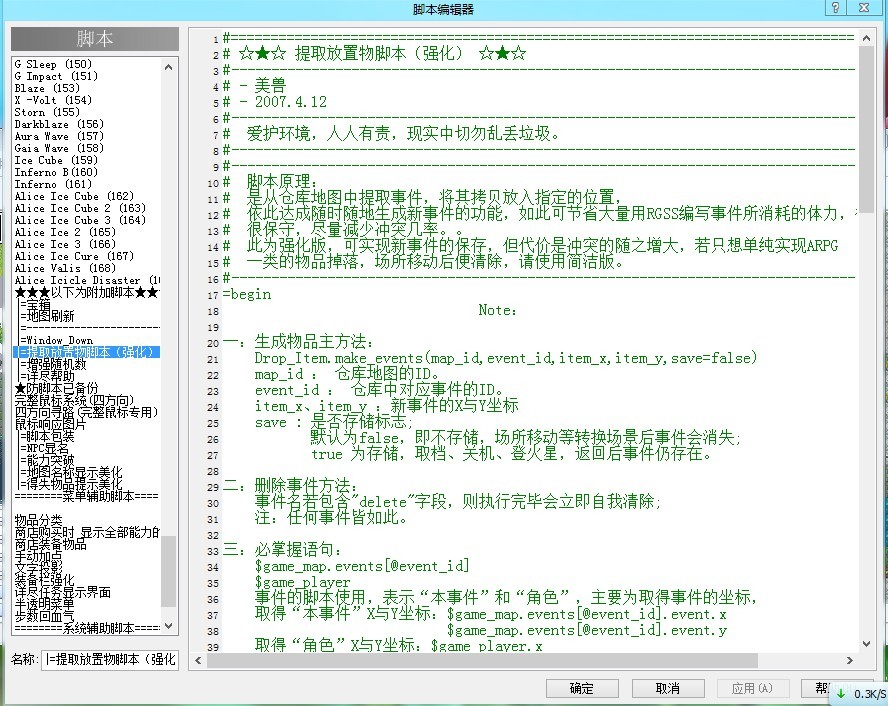Click the name input field
The width and height of the screenshot is (888, 706).
pyautogui.click(x=110, y=660)
